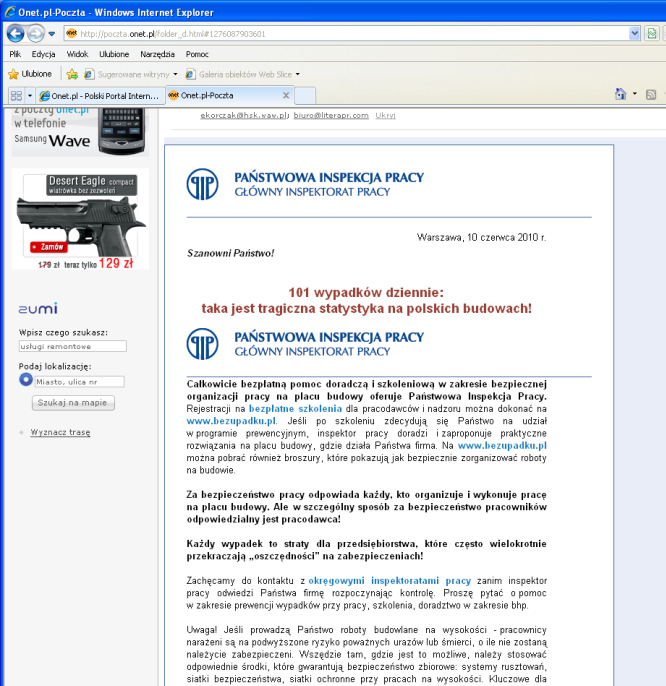666x686 pixels.
Task: Open the recent pages dropdown arrow
Action: click(x=52, y=34)
